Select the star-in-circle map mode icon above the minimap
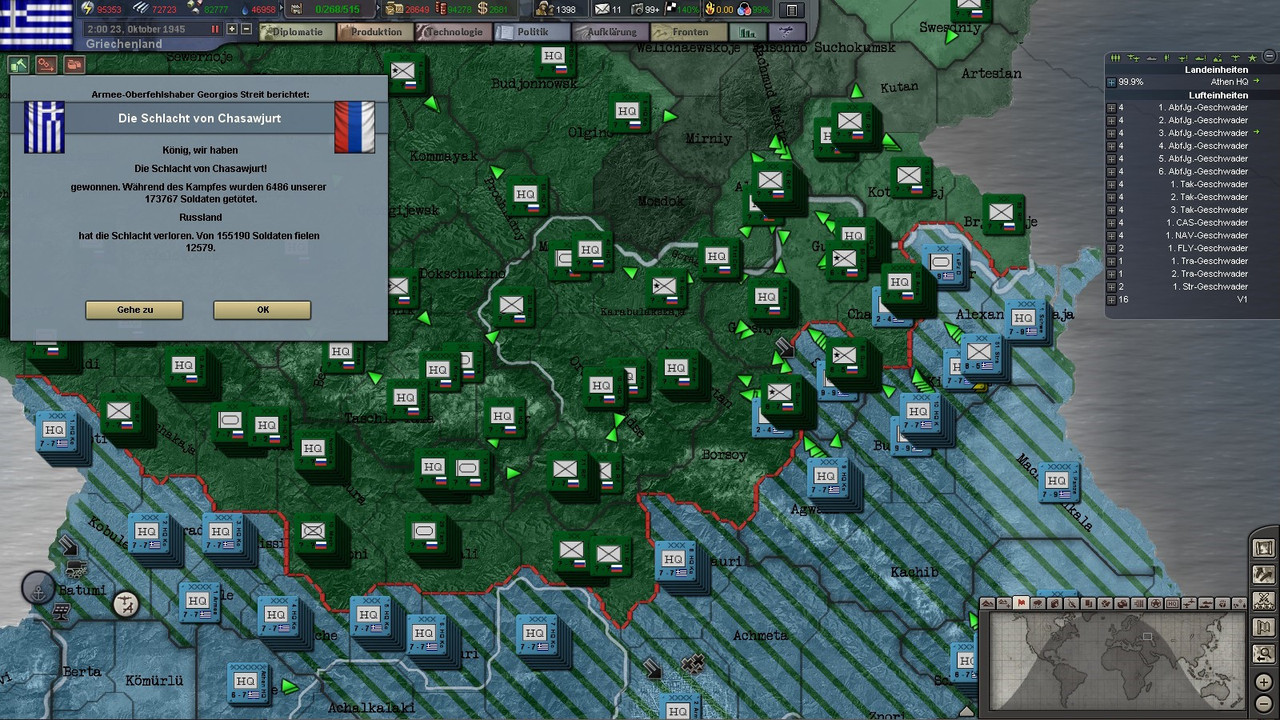This screenshot has height=720, width=1280. (1157, 603)
